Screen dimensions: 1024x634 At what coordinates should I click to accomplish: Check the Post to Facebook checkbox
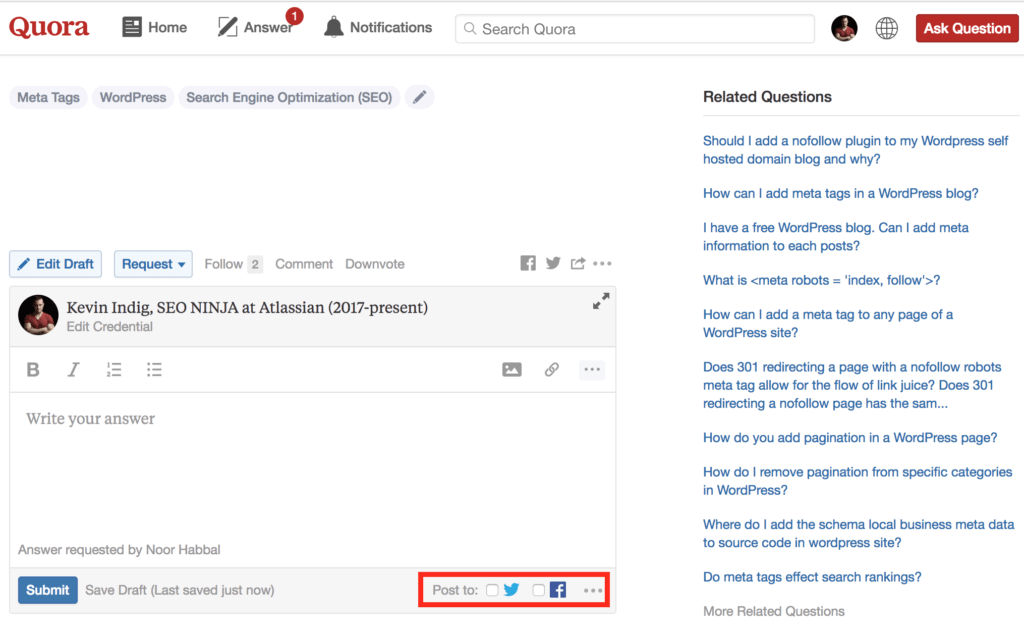(x=539, y=590)
